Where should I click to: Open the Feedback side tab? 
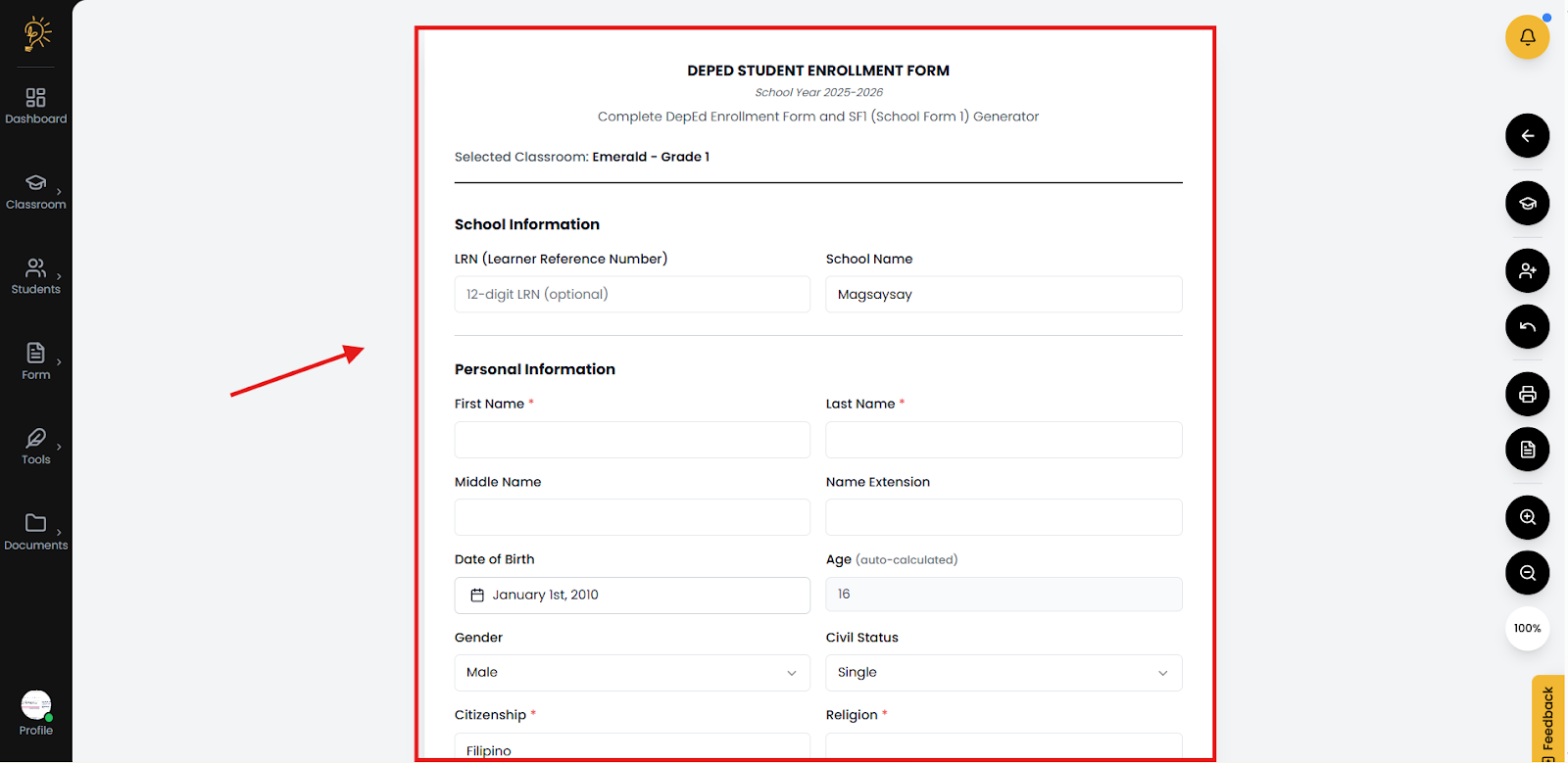click(x=1547, y=720)
